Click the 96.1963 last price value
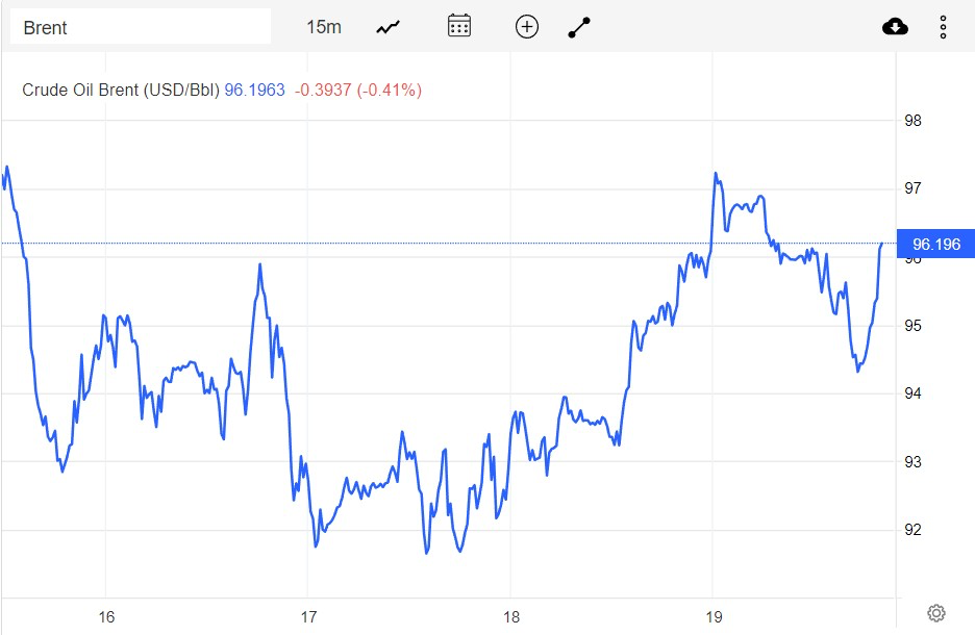 [x=255, y=90]
